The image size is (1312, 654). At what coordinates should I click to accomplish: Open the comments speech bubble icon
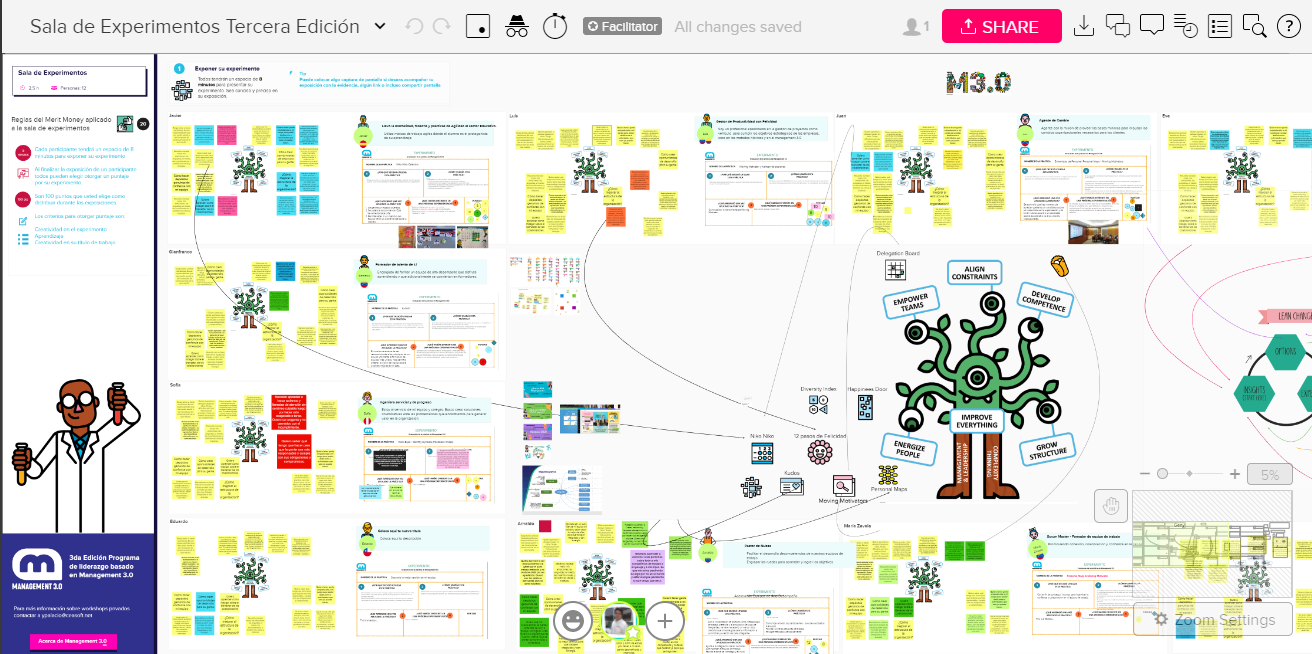[1152, 27]
